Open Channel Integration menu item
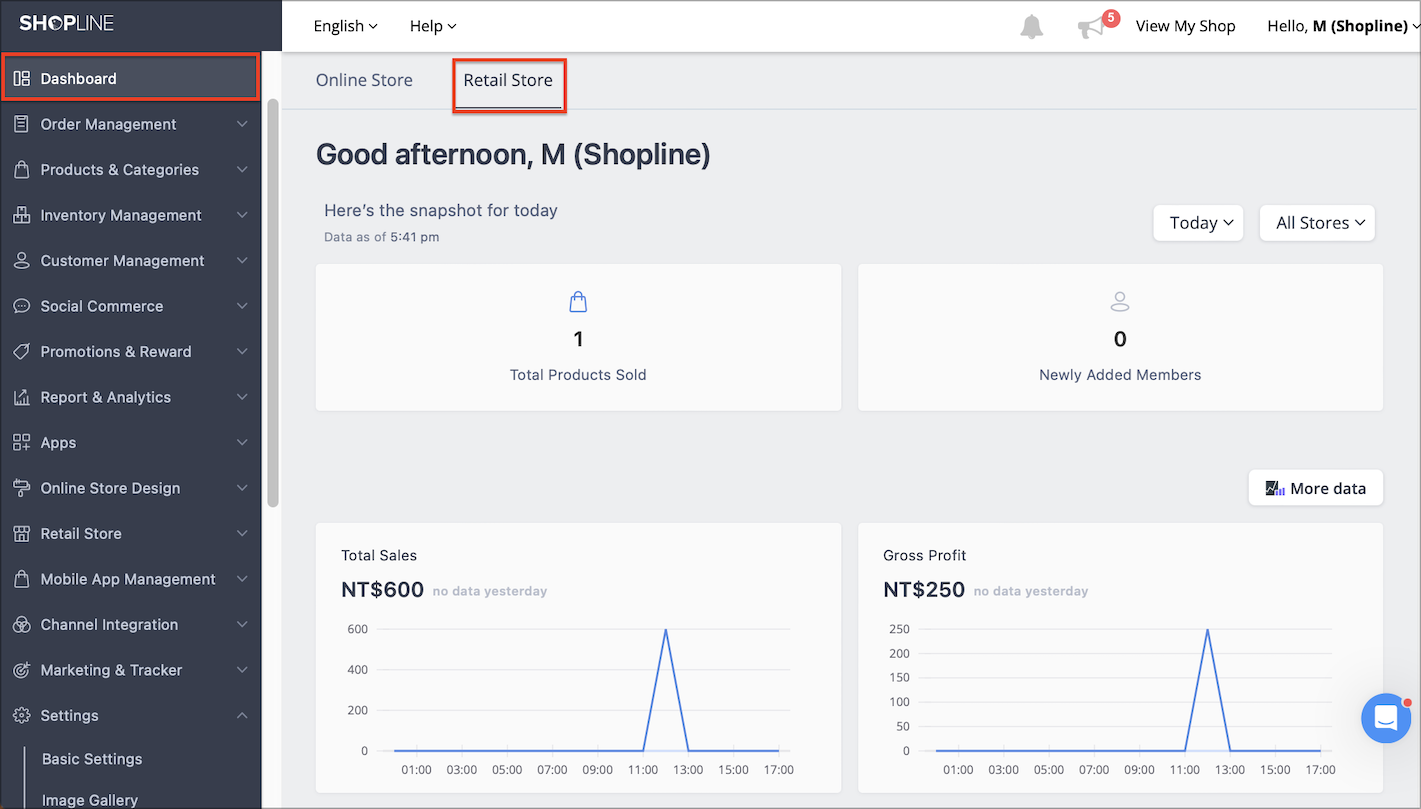This screenshot has height=809, width=1421. [x=130, y=625]
